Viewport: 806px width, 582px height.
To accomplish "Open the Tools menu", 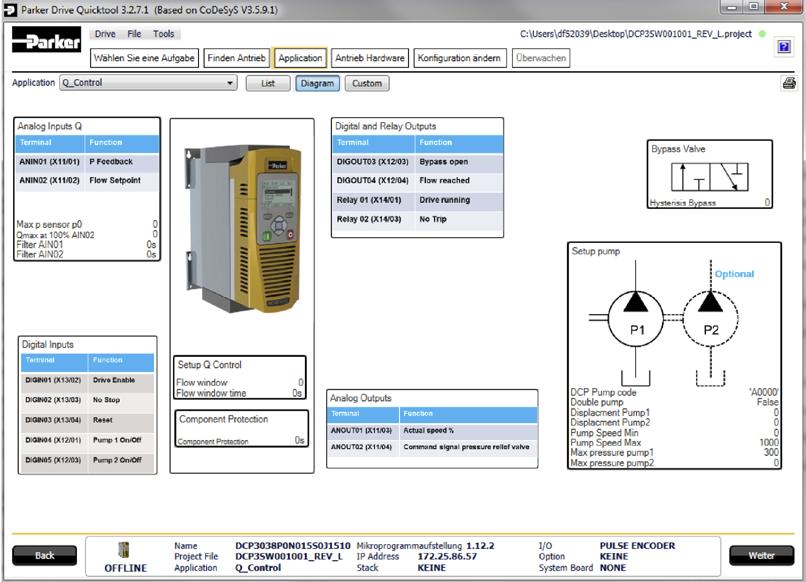I will click(x=163, y=34).
